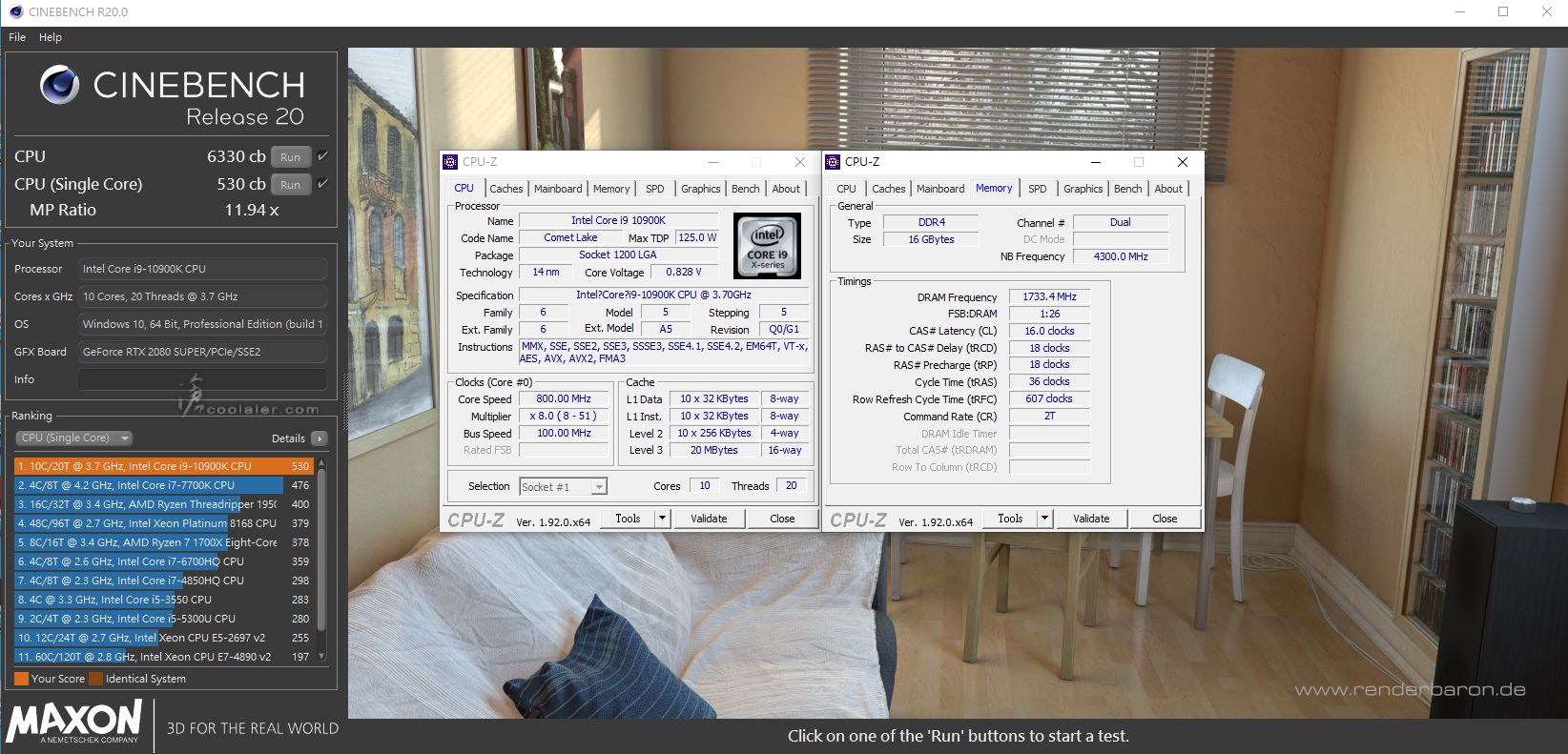Click Tools button in right CPU-Z
Screen dimensions: 1568x754
(1010, 519)
